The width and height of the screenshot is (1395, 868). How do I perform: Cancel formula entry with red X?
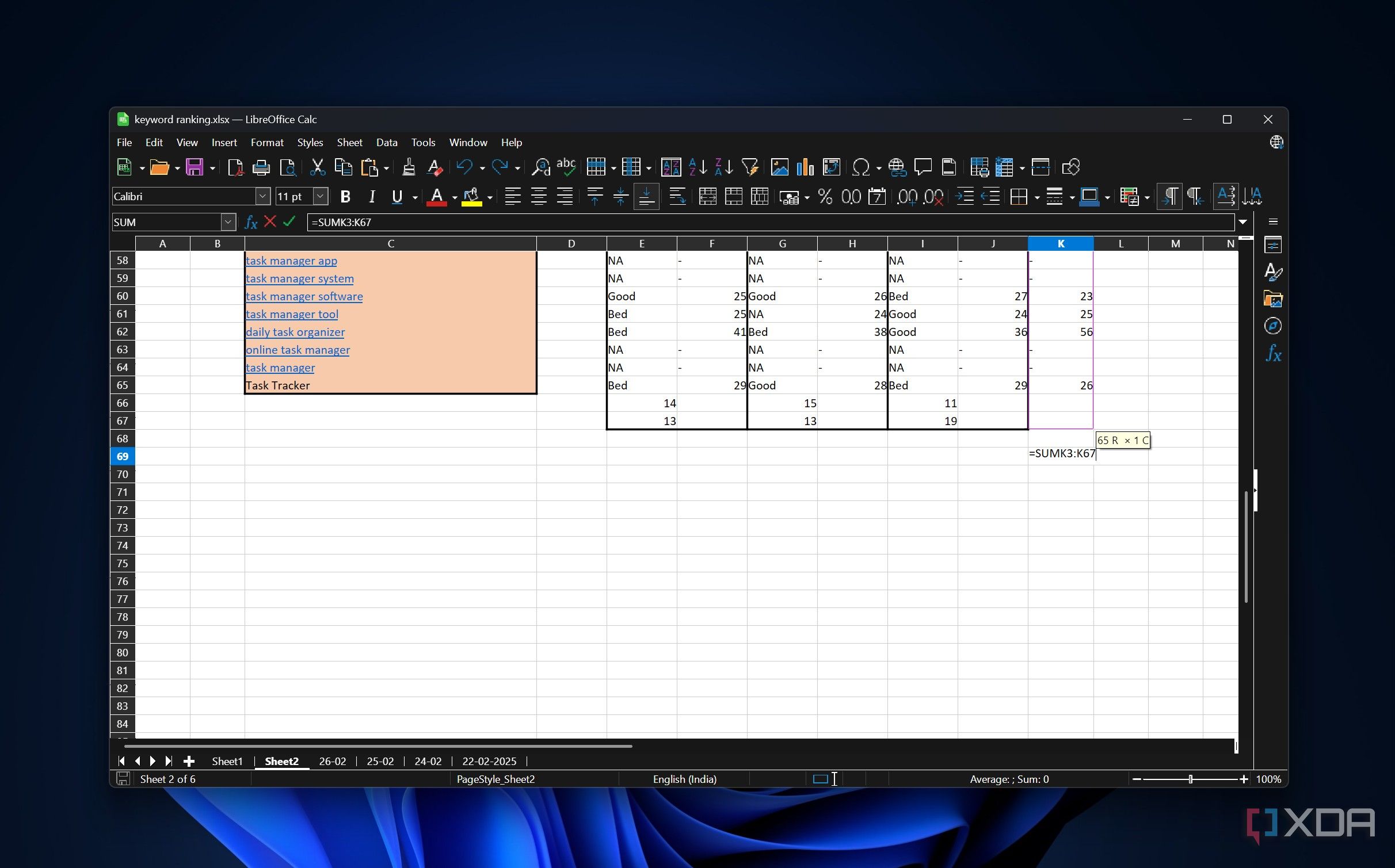click(x=270, y=221)
